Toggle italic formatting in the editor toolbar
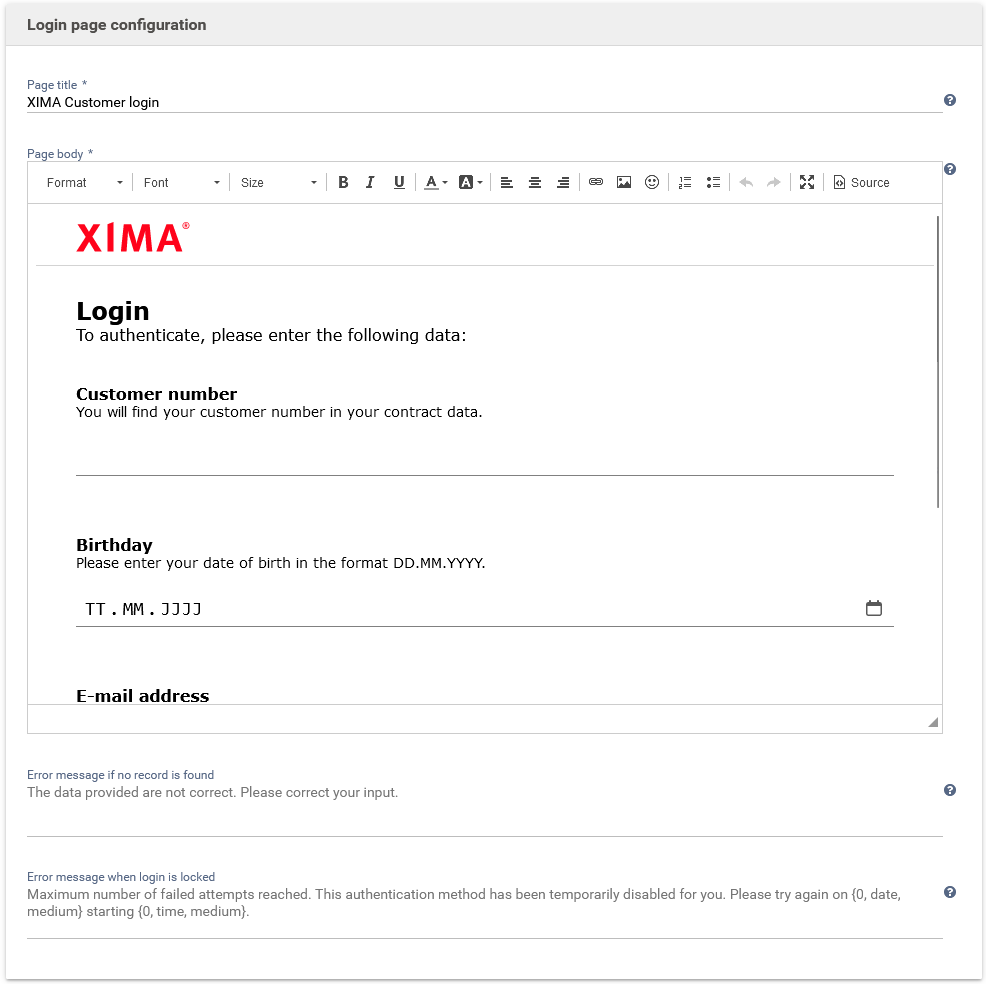 click(x=370, y=183)
